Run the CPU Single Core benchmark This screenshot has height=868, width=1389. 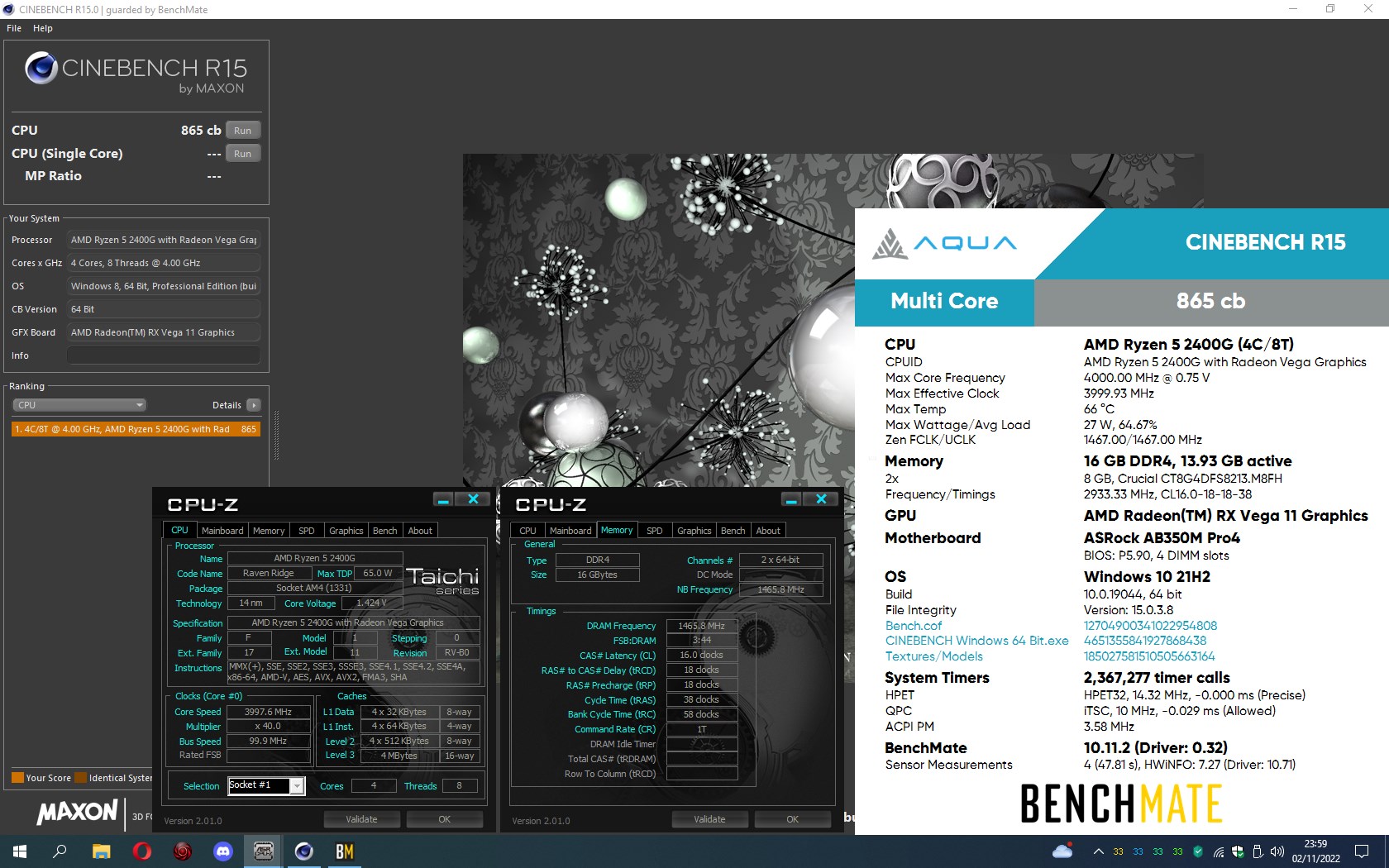click(242, 154)
